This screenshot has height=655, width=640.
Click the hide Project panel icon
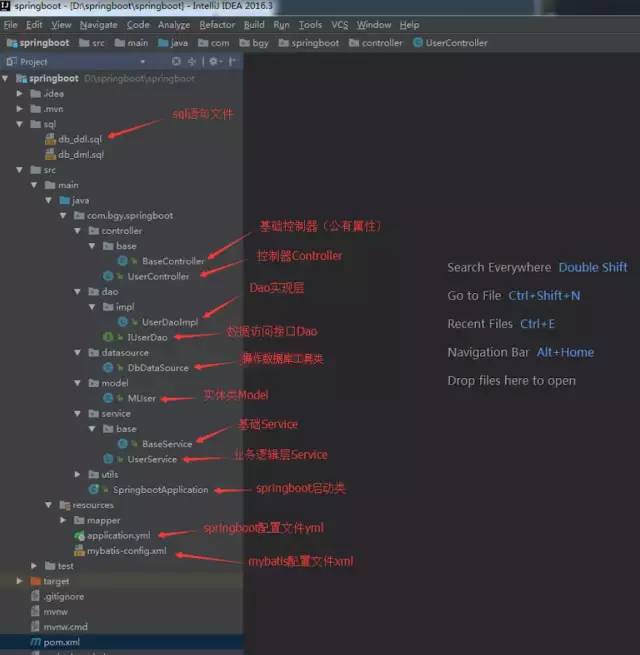(233, 62)
